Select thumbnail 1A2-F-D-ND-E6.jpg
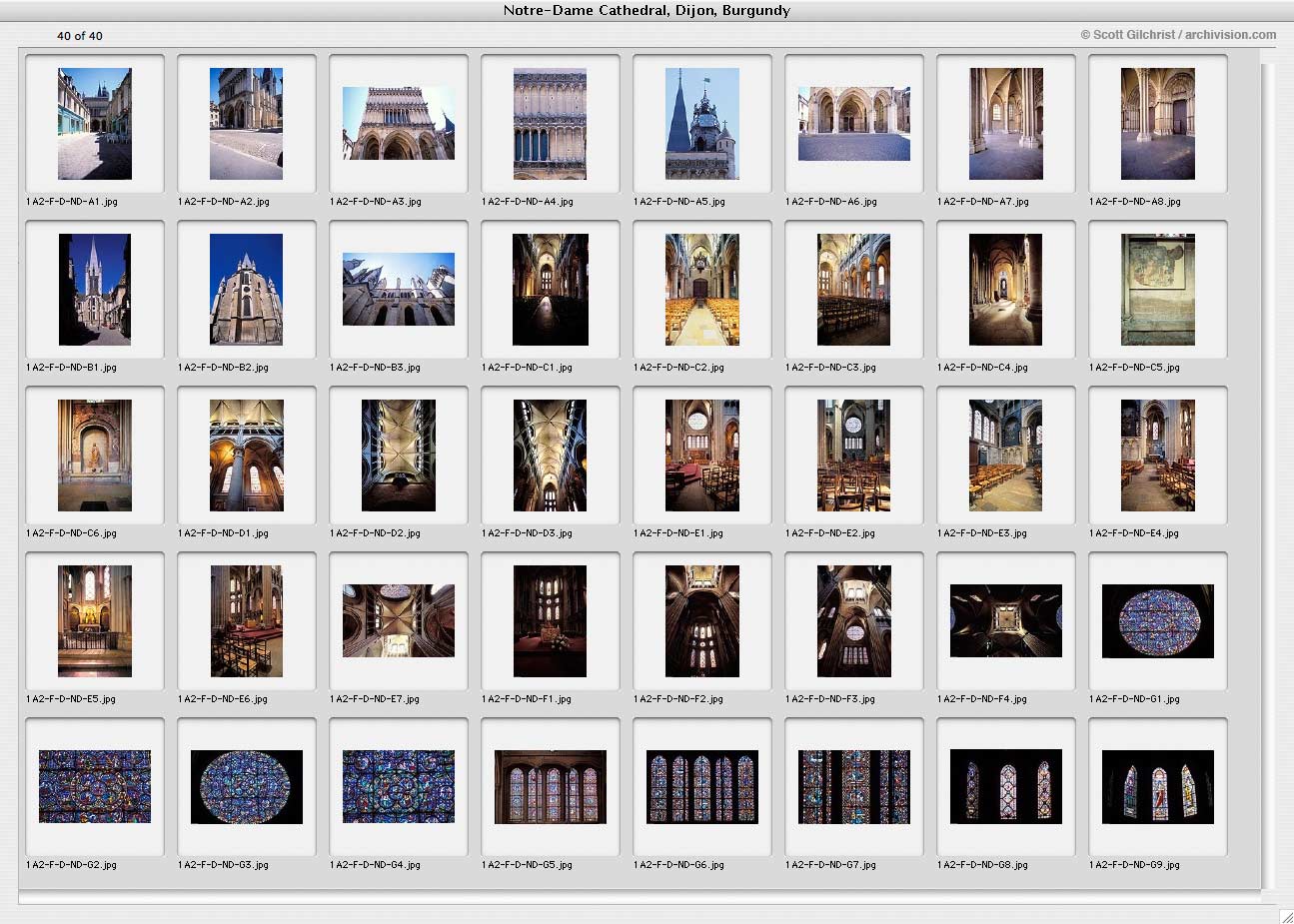 247,621
